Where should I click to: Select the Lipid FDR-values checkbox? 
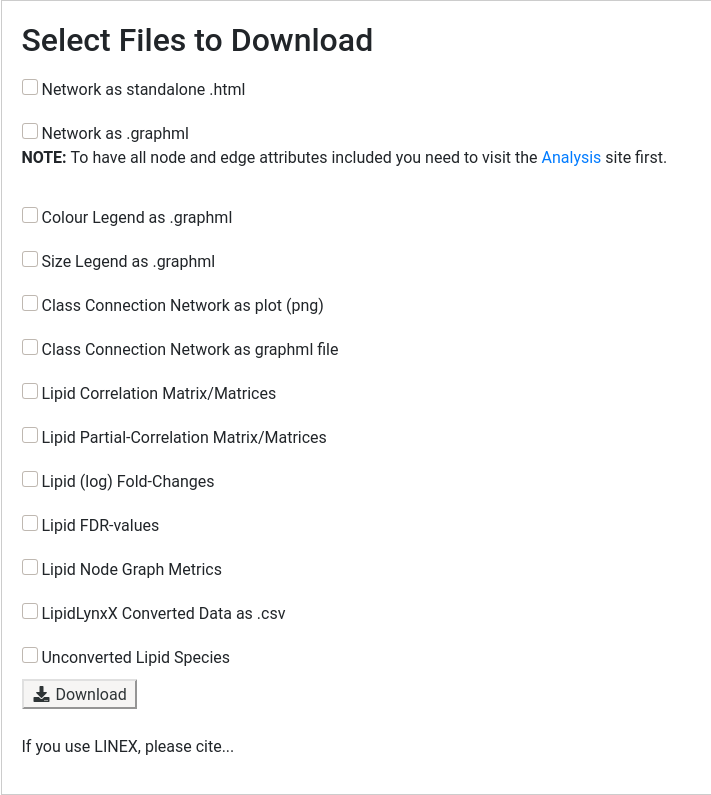pos(30,523)
